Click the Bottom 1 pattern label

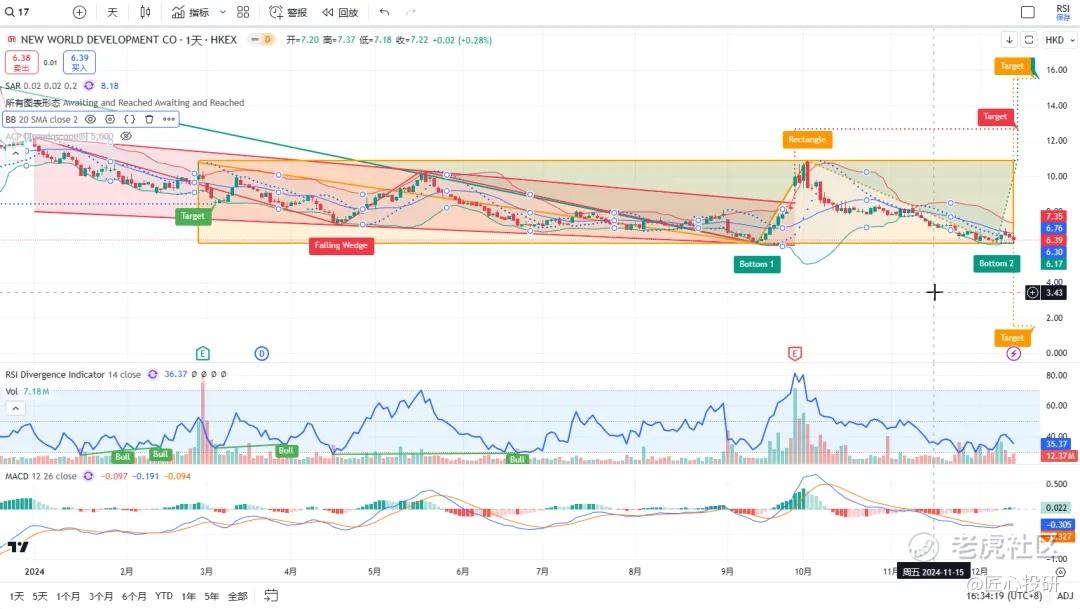click(757, 264)
